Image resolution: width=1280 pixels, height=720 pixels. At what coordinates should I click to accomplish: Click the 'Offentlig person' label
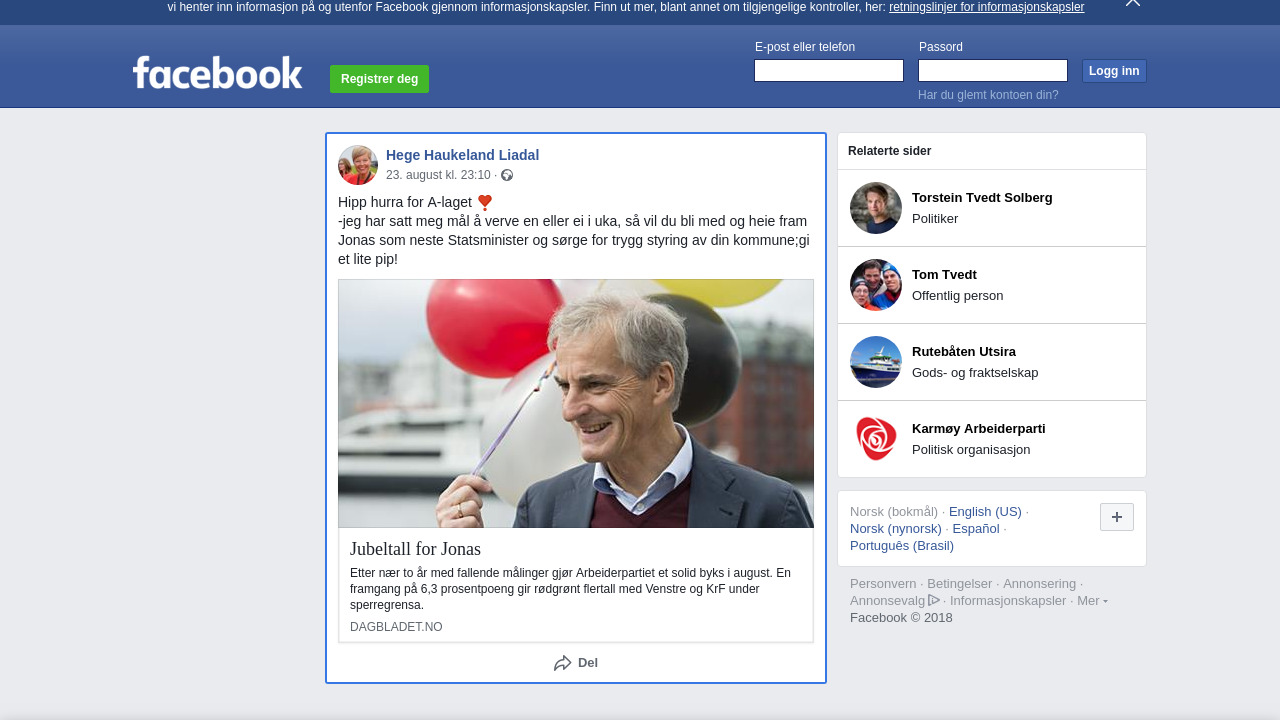coord(958,296)
